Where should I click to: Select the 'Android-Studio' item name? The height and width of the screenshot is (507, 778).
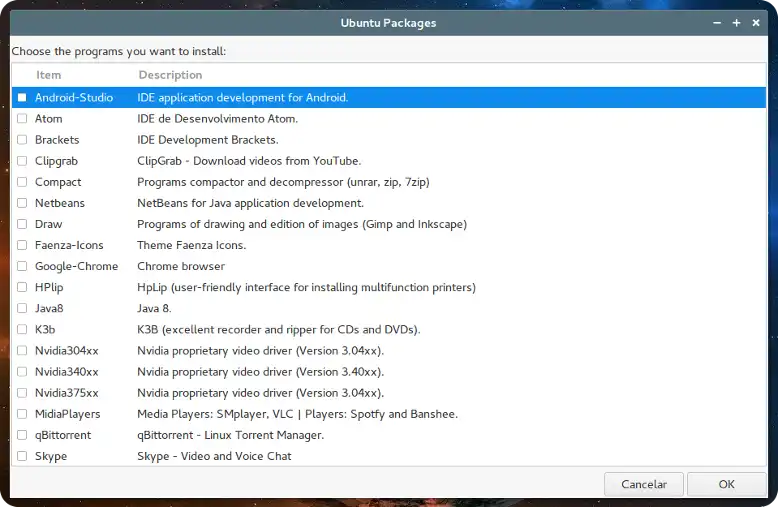click(x=74, y=98)
